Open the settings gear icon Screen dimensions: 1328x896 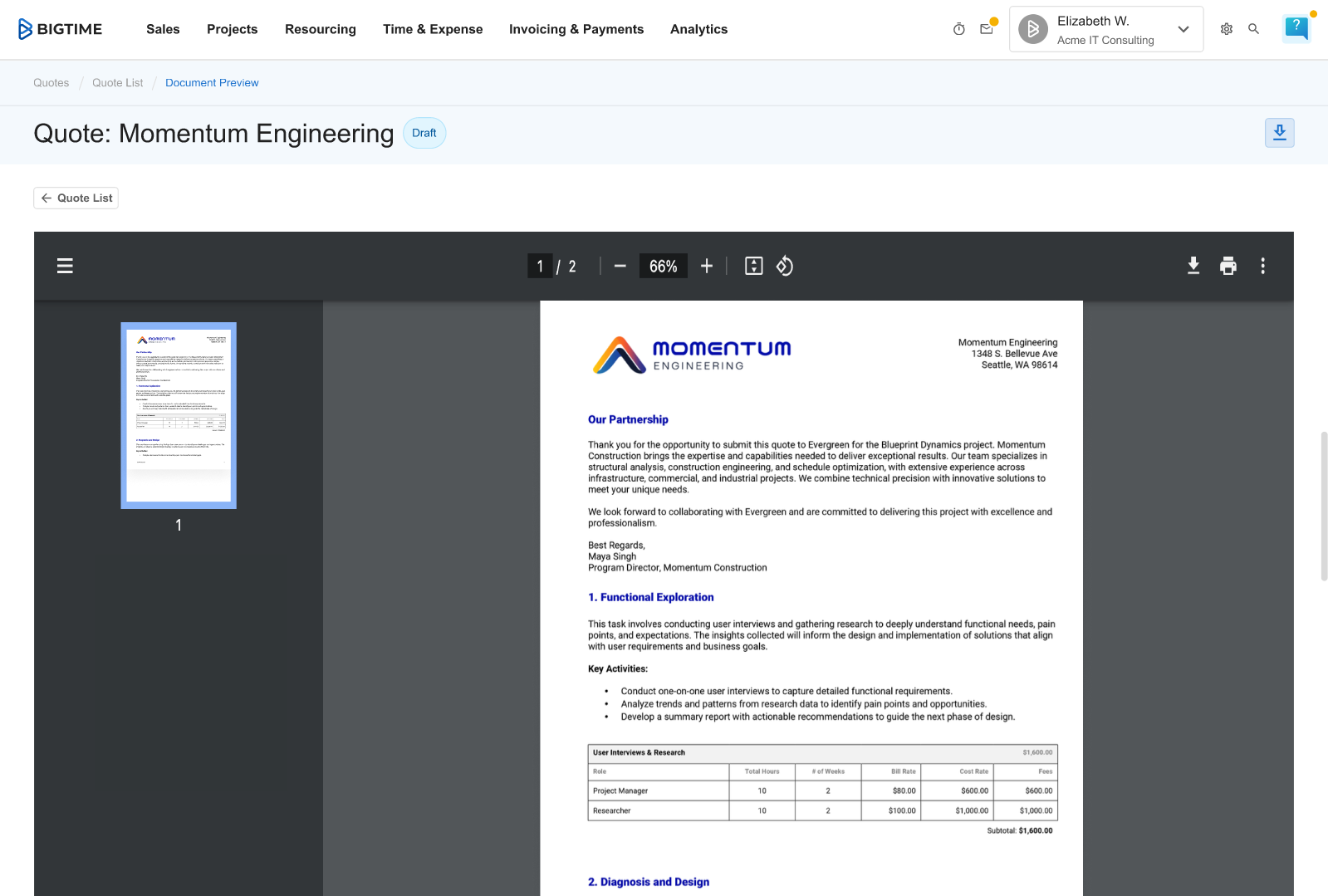click(1227, 29)
